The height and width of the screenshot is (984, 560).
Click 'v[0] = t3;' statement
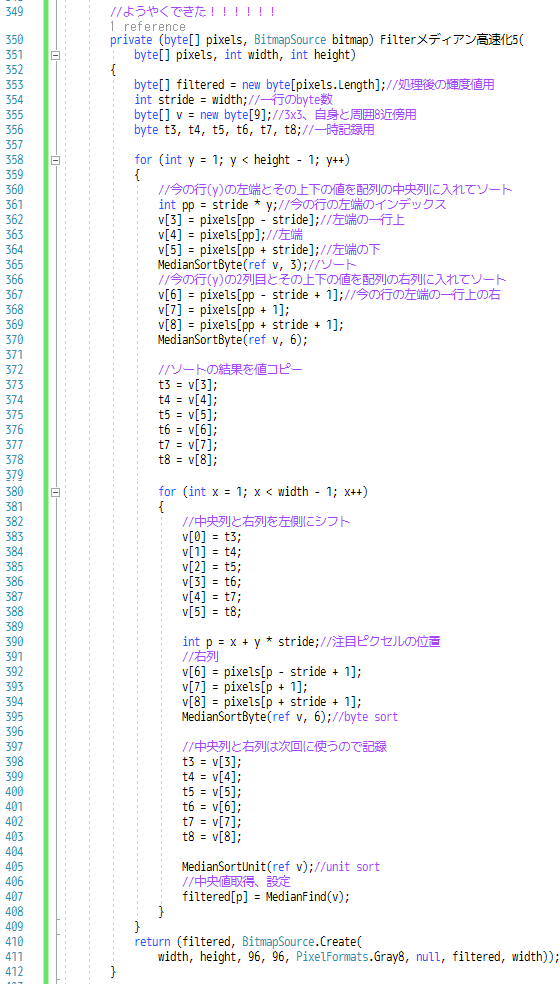212,536
